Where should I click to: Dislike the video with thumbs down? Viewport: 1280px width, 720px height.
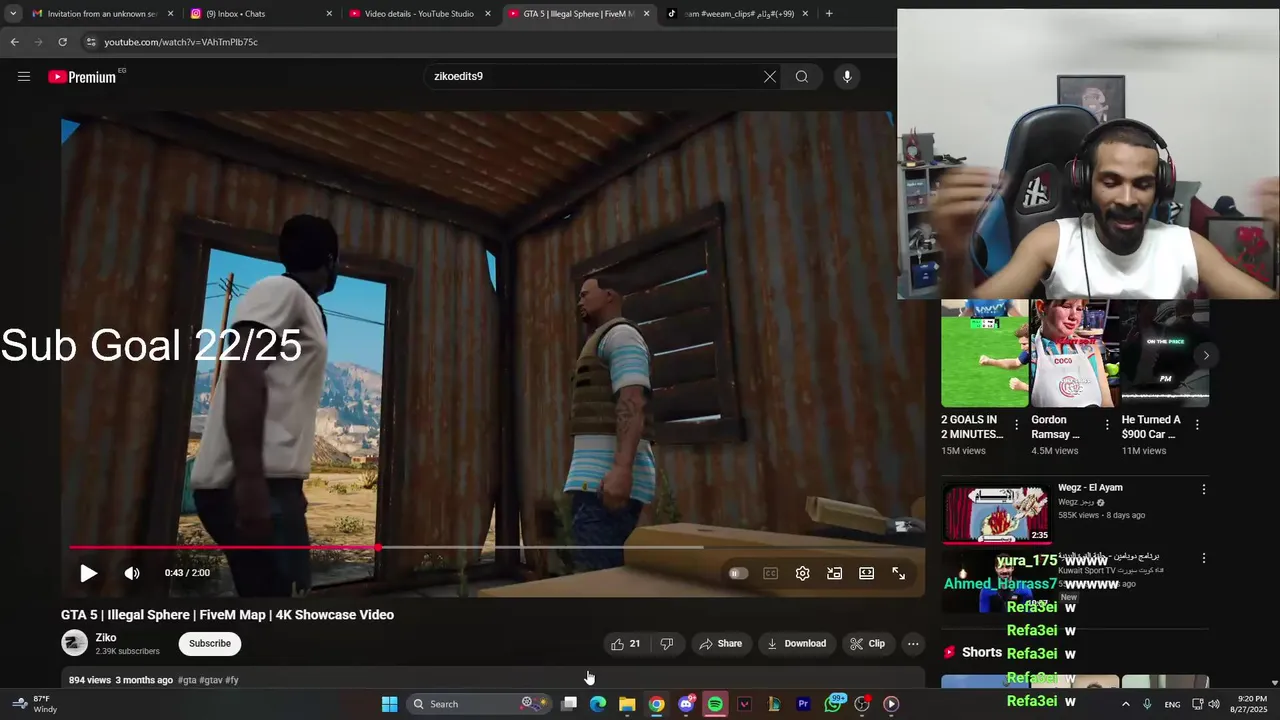pyautogui.click(x=667, y=644)
